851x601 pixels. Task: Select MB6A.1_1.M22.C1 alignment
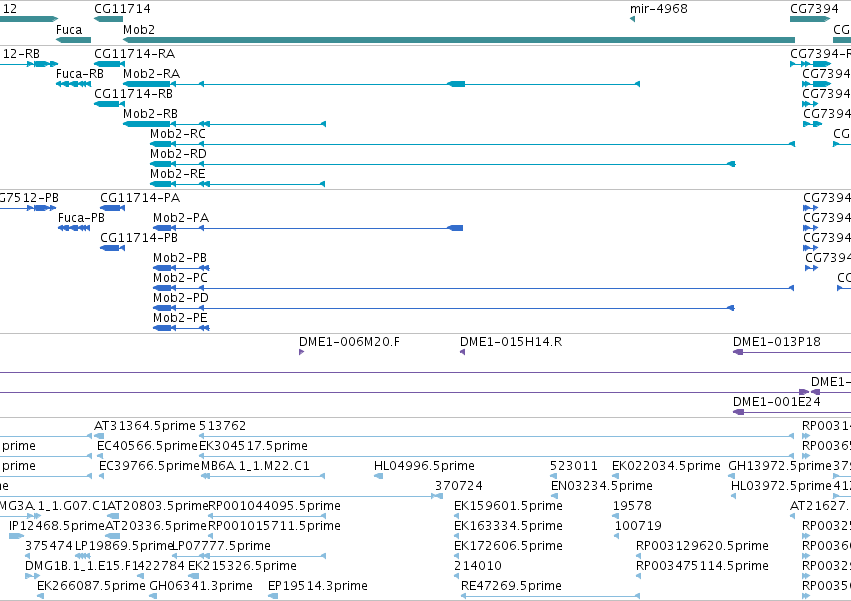[263, 476]
